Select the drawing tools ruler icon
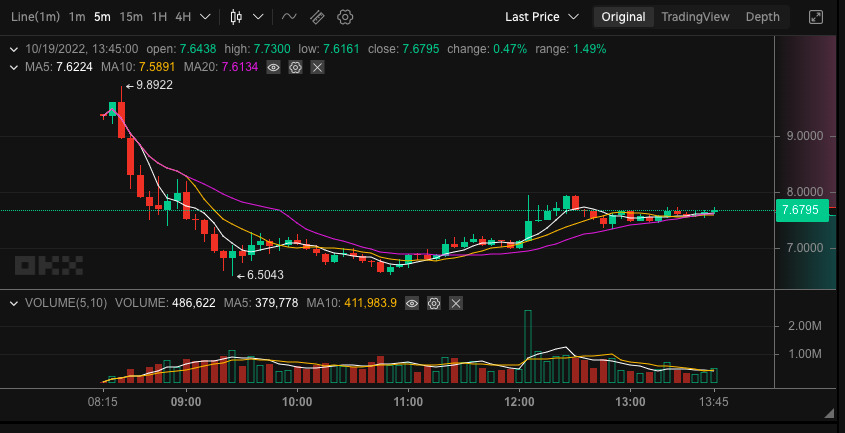 317,17
